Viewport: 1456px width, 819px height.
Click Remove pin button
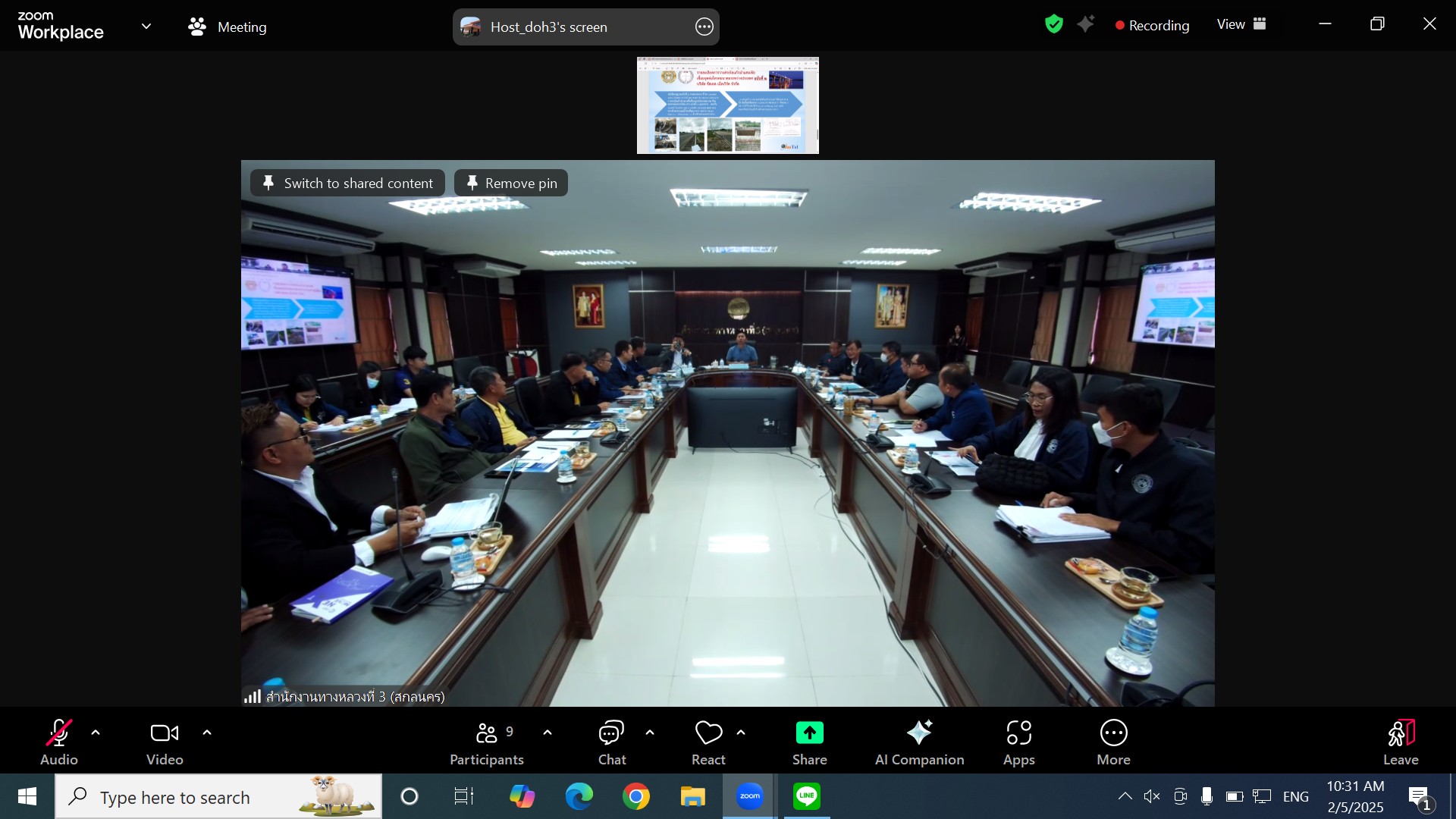511,183
